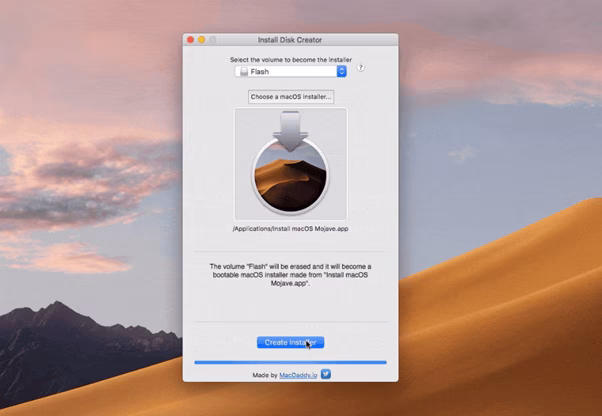Close the Install Disk Creator window
This screenshot has width=602, height=416.
(190, 40)
